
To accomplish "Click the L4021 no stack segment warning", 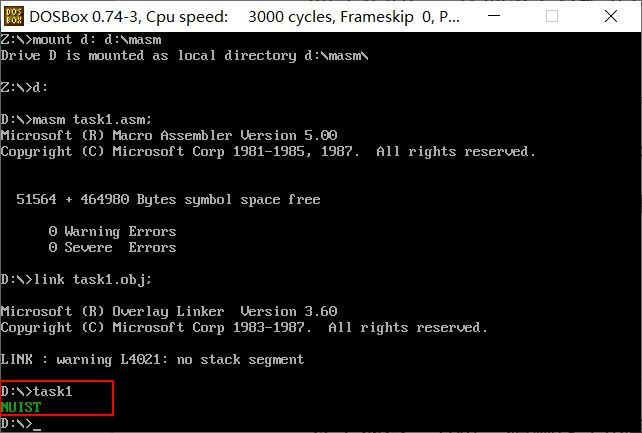I will tap(152, 359).
